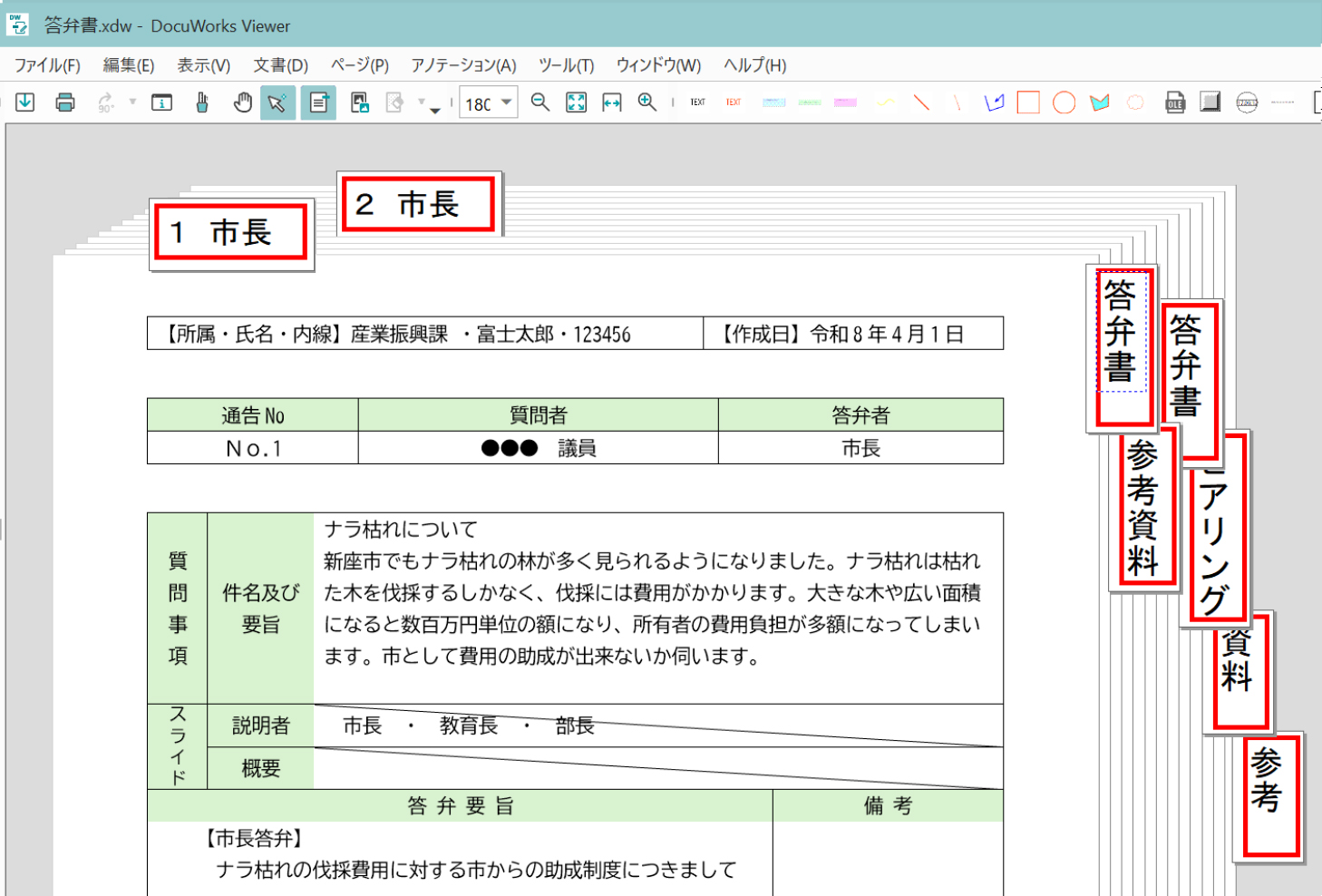The width and height of the screenshot is (1322, 896).
Task: Select the red rectangle annotation tool
Action: 1028,102
